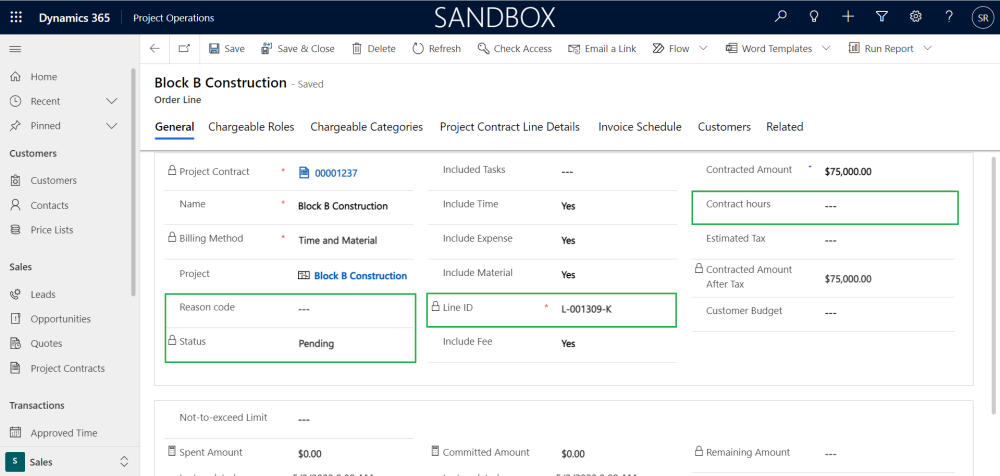
Task: Expand the Pinned chevron in sidebar
Action: [x=112, y=126]
